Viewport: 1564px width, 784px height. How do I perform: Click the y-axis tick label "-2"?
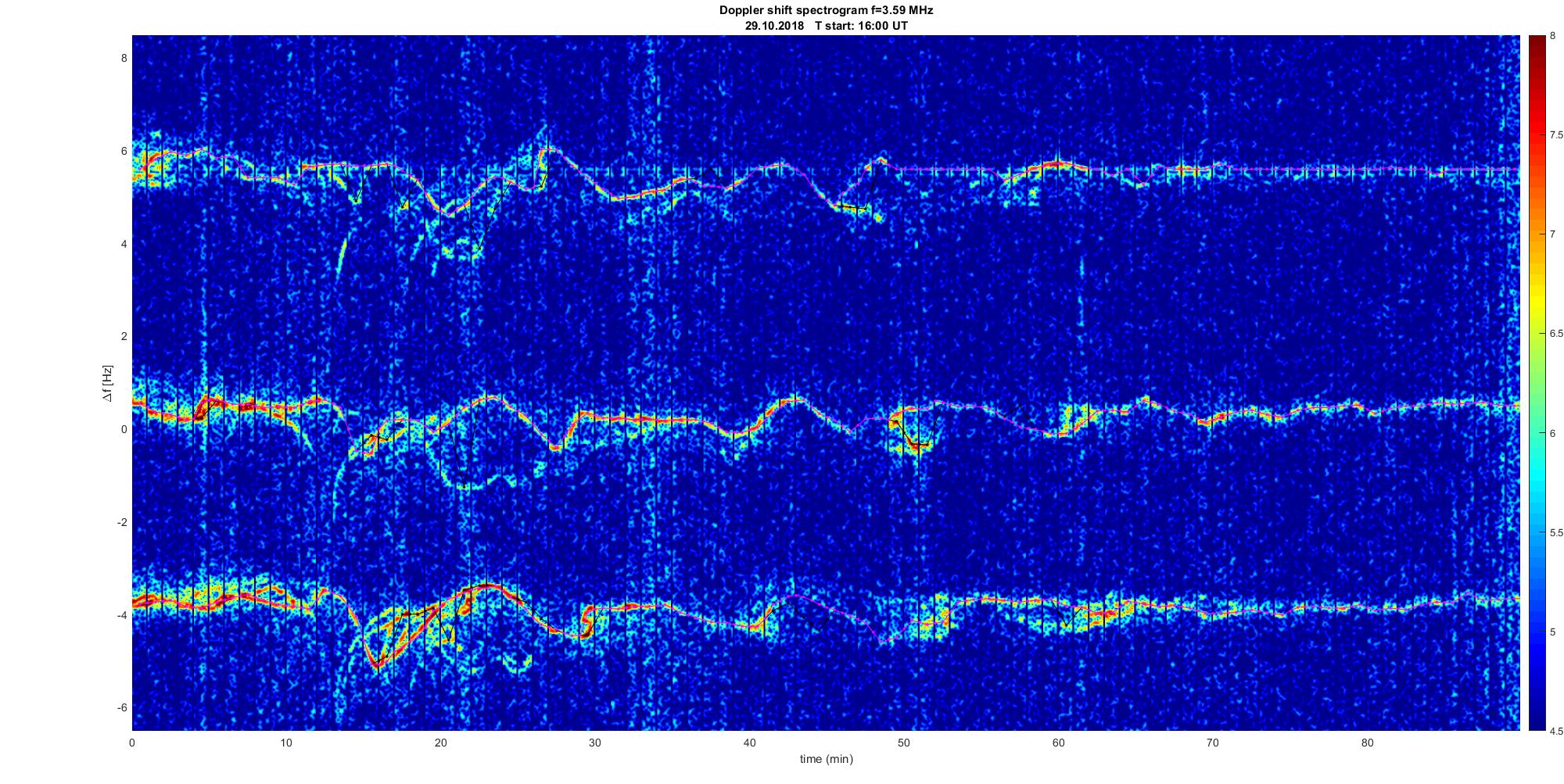pyautogui.click(x=122, y=522)
